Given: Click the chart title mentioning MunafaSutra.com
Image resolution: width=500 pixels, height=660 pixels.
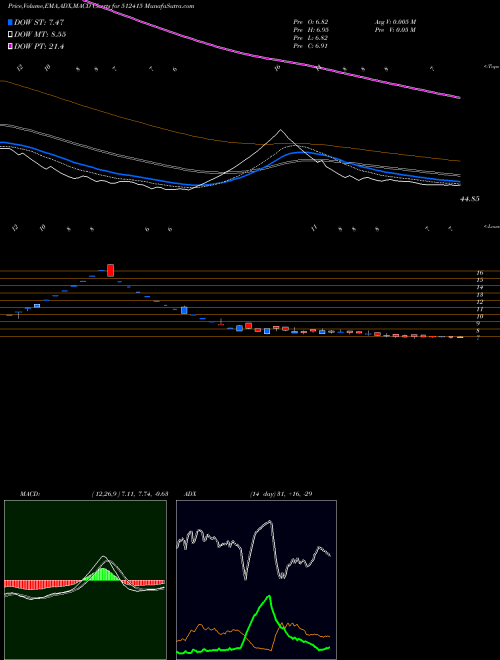Looking at the screenshot, I should point(101,6).
